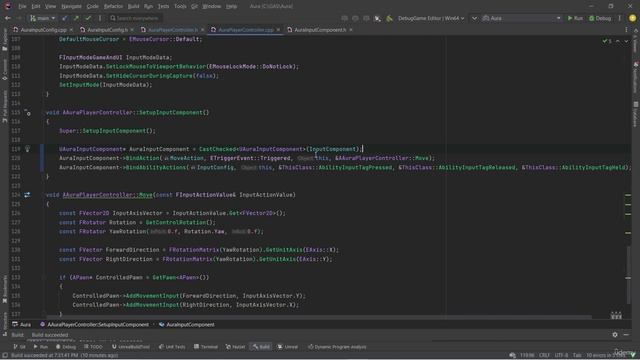
Task: Open the main git branch dropdown
Action: (x=42, y=18)
